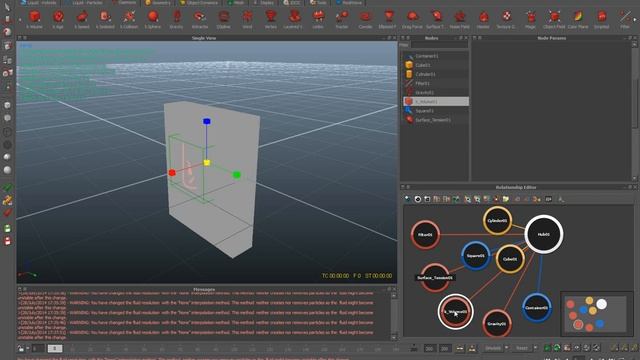The height and width of the screenshot is (360, 640).
Task: Click the Cube01 node in Relationship Editor
Action: [510, 259]
